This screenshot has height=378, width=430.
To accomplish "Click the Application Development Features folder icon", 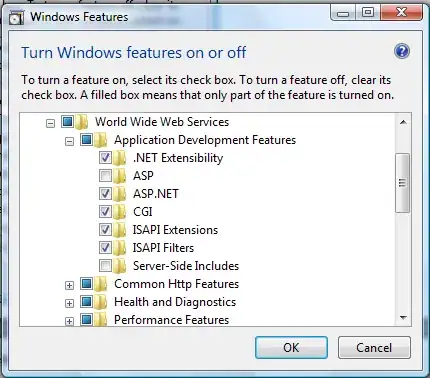I will (x=100, y=140).
